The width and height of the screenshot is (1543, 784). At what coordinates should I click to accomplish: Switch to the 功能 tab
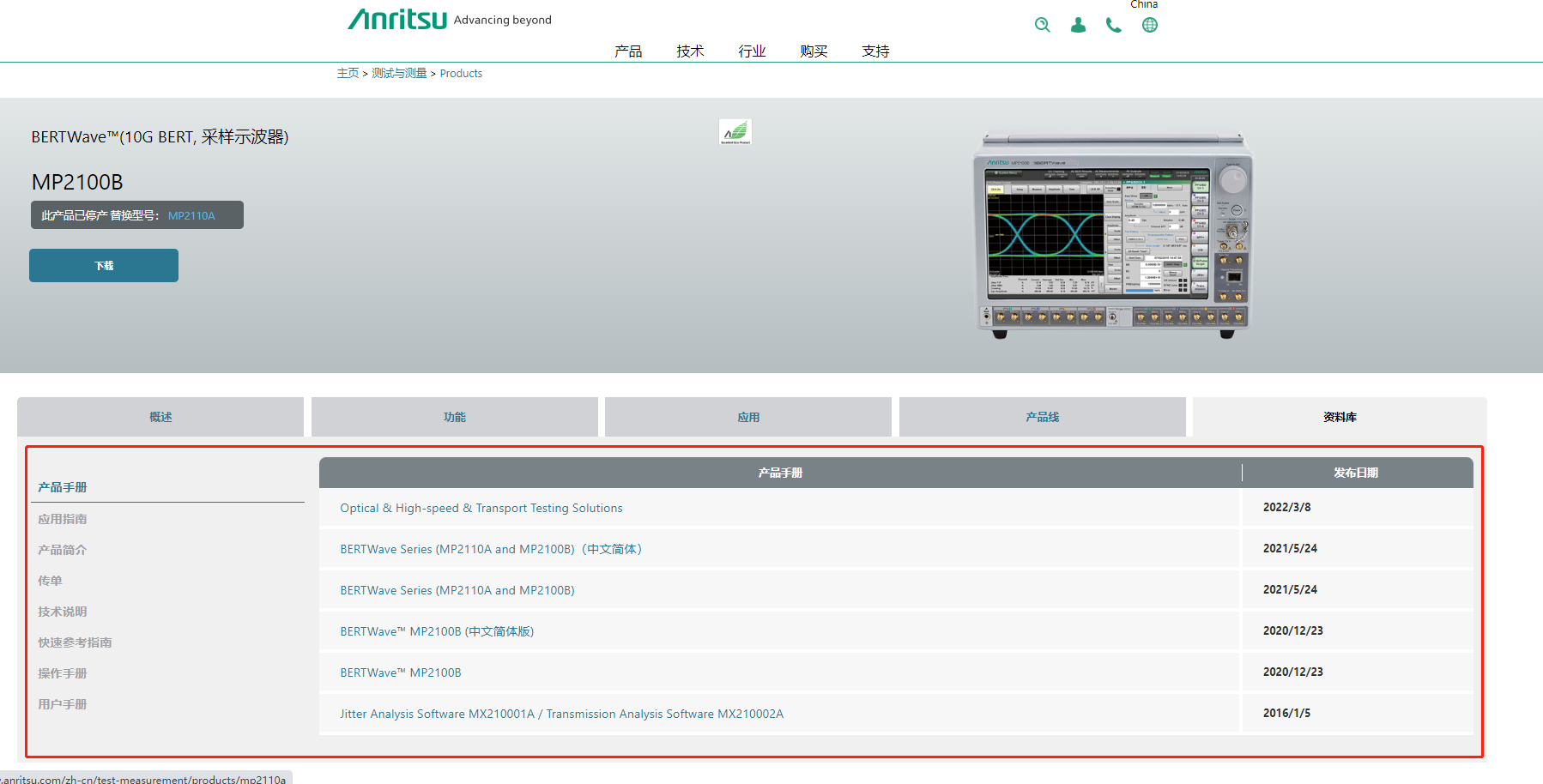coord(454,417)
